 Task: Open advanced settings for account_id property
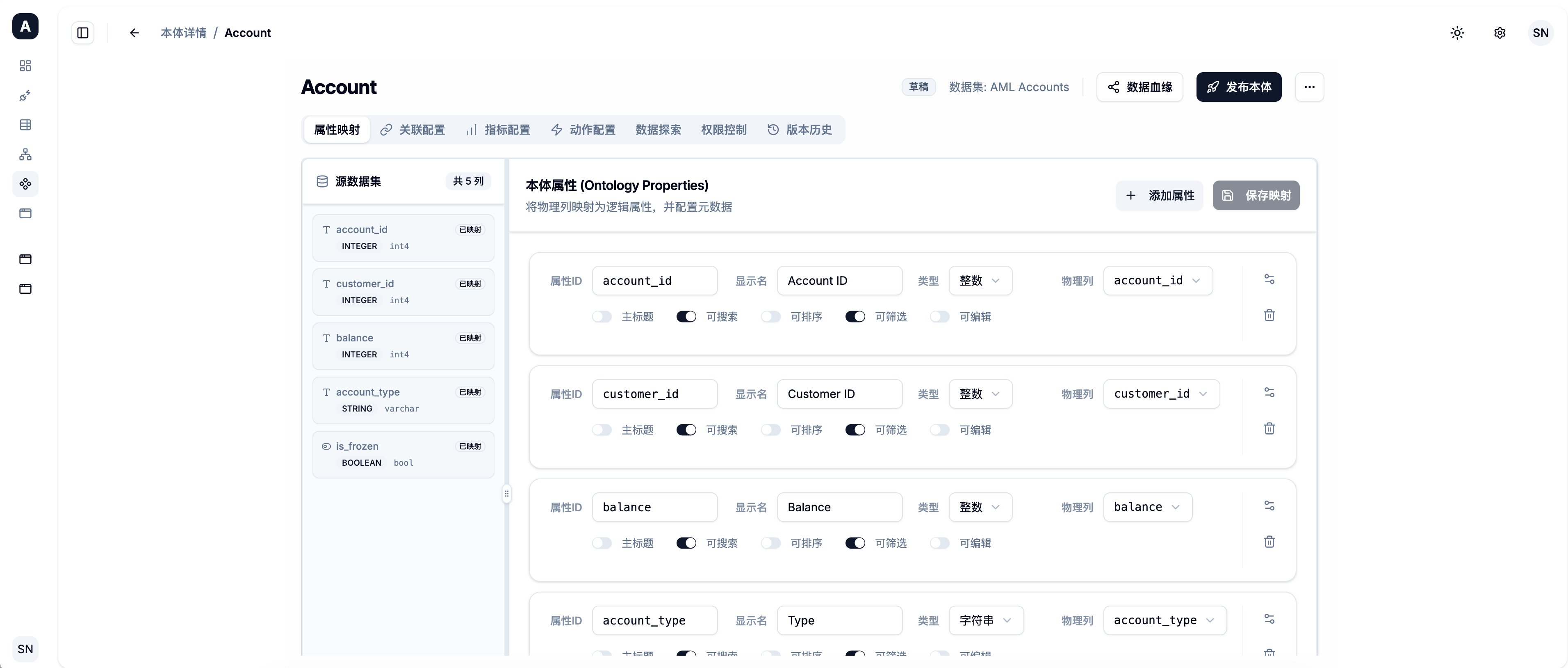(x=1269, y=279)
